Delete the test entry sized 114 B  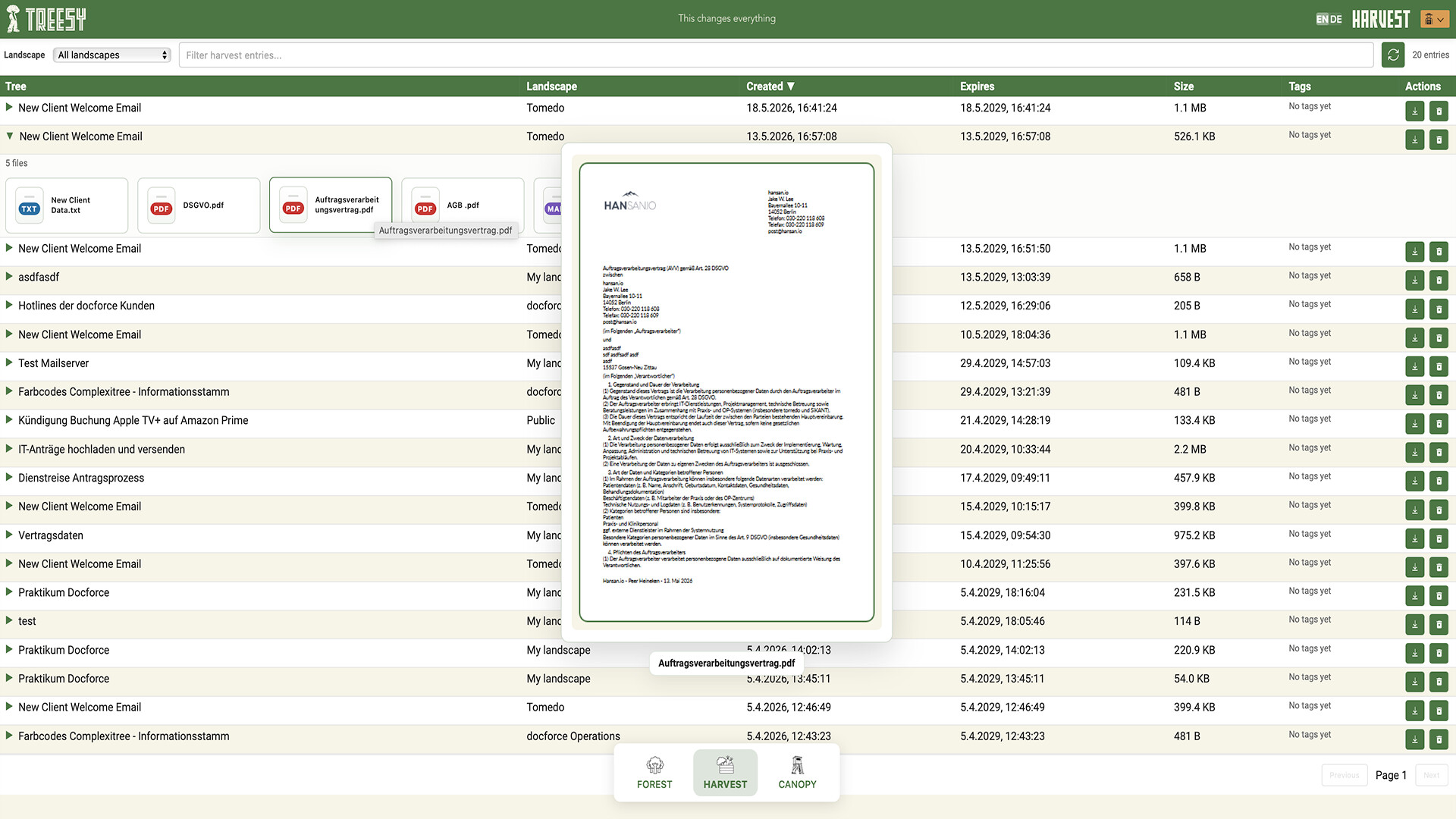click(x=1439, y=625)
